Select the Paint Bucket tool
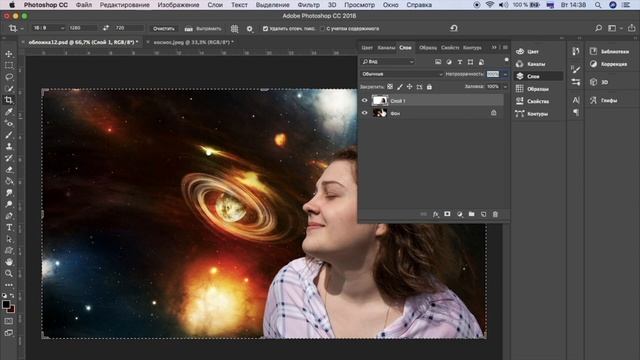Image resolution: width=640 pixels, height=360 pixels. [x=9, y=181]
